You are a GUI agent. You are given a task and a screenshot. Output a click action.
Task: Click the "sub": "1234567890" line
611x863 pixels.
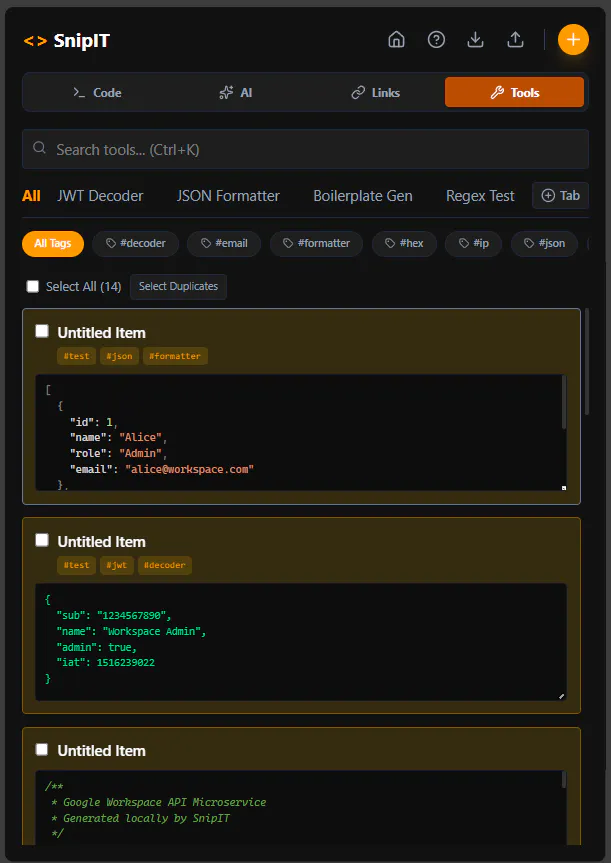[114, 615]
